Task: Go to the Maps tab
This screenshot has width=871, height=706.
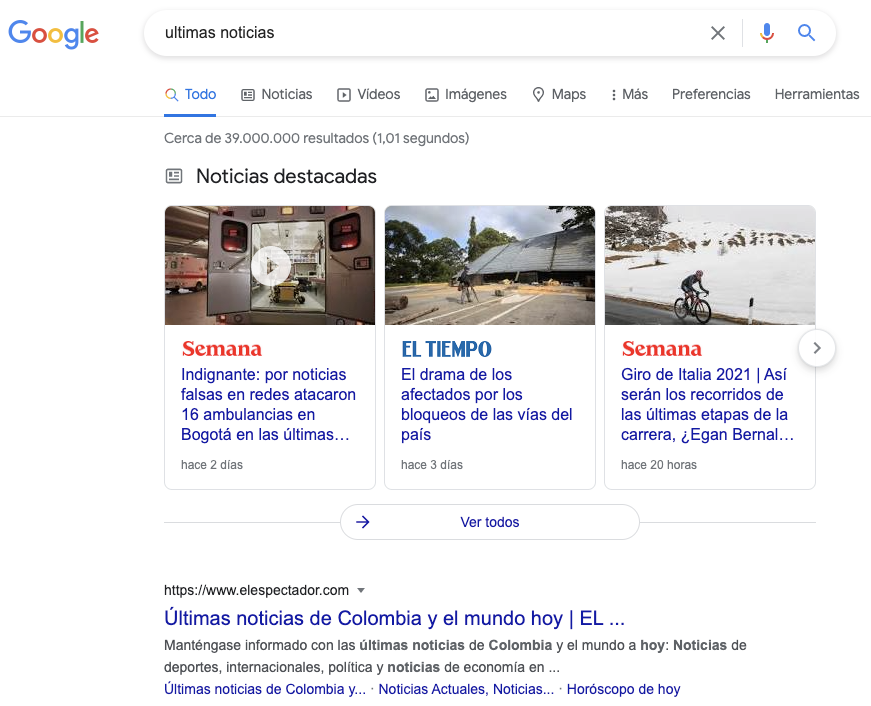Action: (x=559, y=94)
